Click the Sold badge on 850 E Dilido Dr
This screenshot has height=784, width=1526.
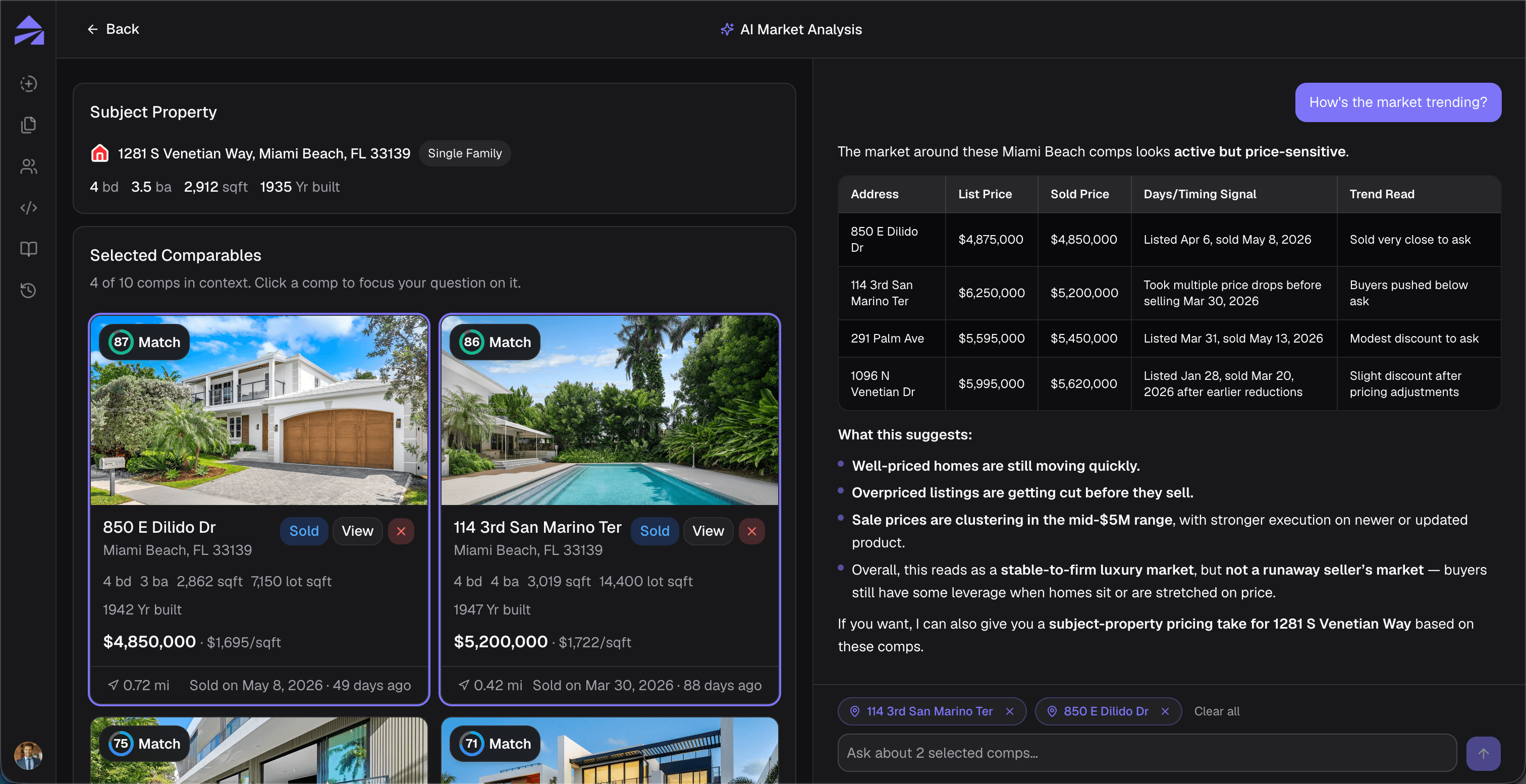(304, 531)
